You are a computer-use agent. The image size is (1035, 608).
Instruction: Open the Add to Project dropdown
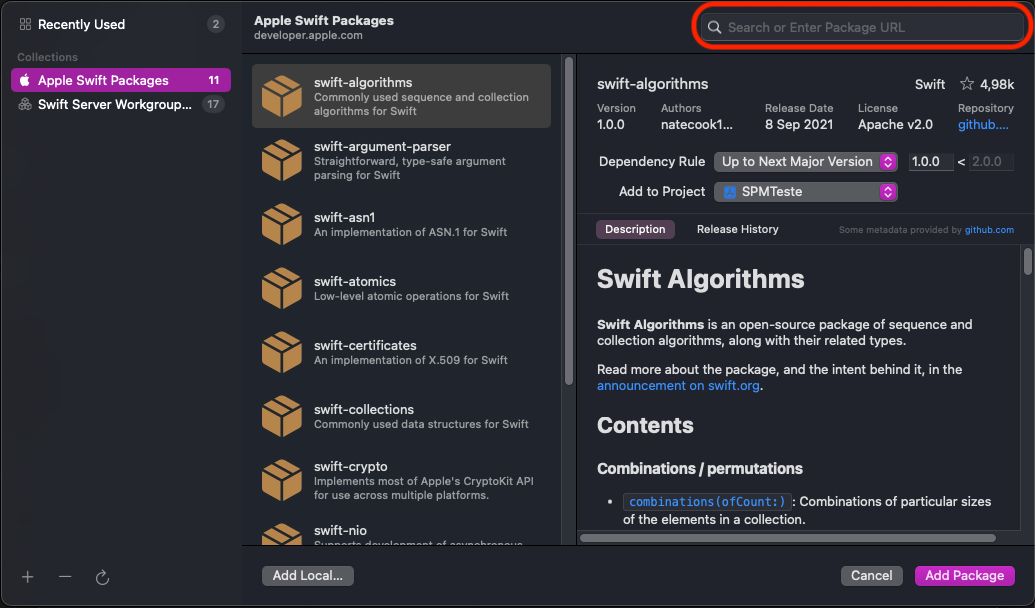(x=805, y=192)
